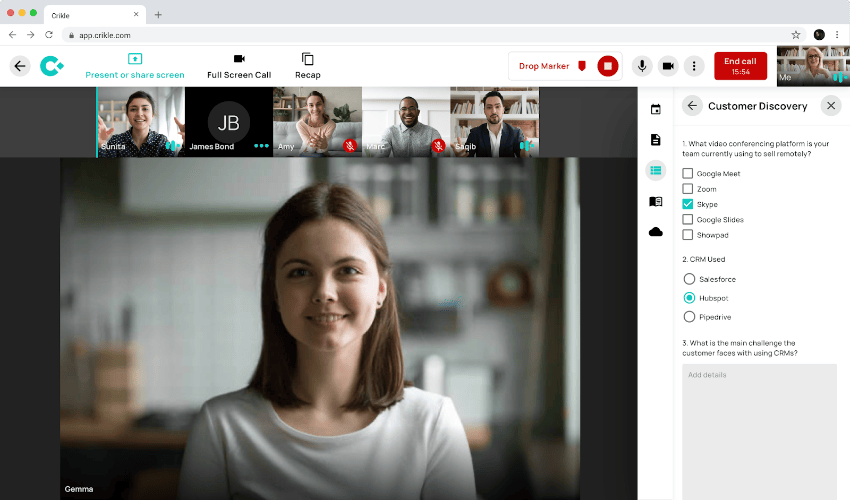Select the Salesforce radio button
Image resolution: width=850 pixels, height=500 pixels.
[689, 279]
